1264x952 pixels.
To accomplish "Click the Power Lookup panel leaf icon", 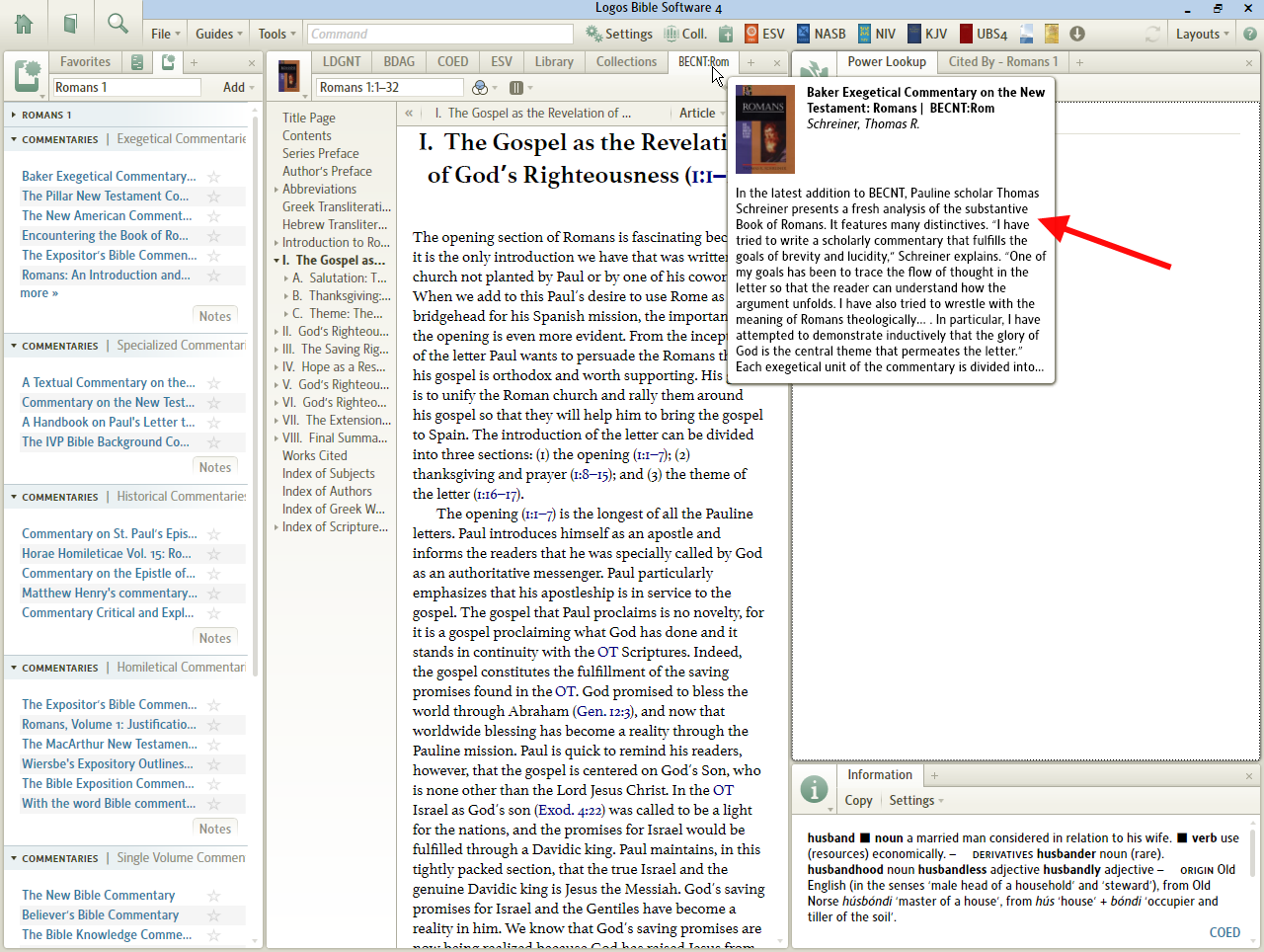I will pos(815,71).
